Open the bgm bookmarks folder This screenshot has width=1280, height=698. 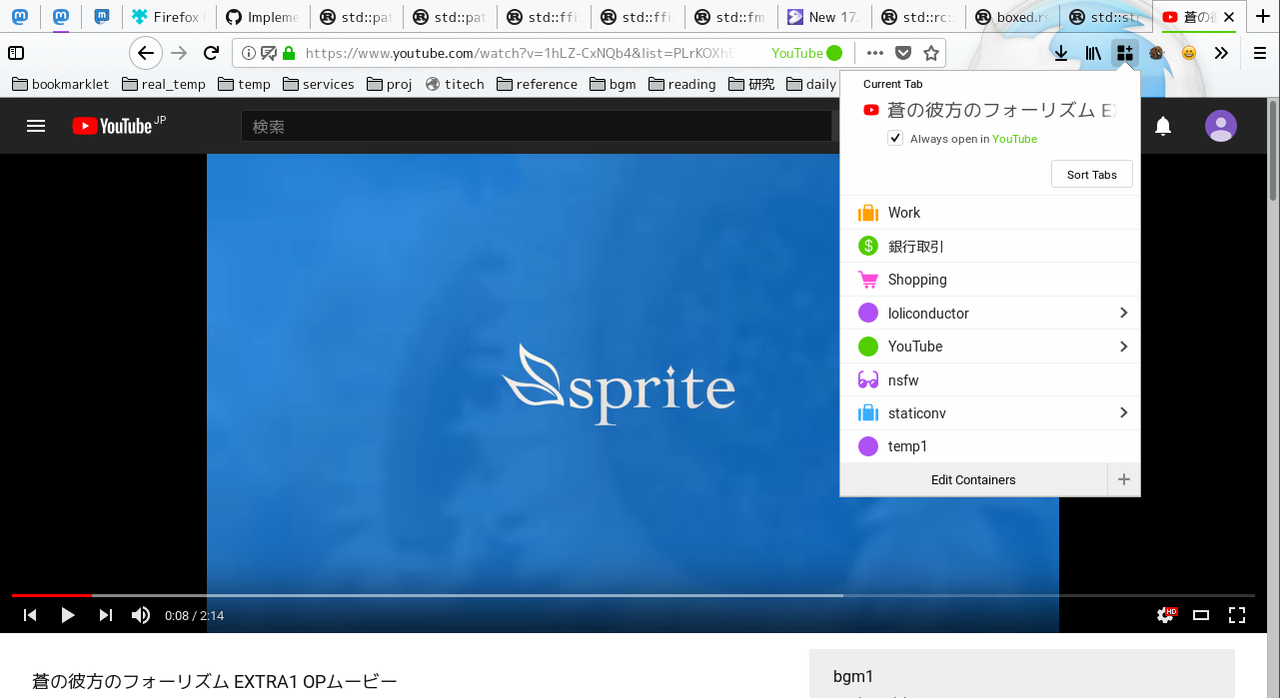pos(612,84)
